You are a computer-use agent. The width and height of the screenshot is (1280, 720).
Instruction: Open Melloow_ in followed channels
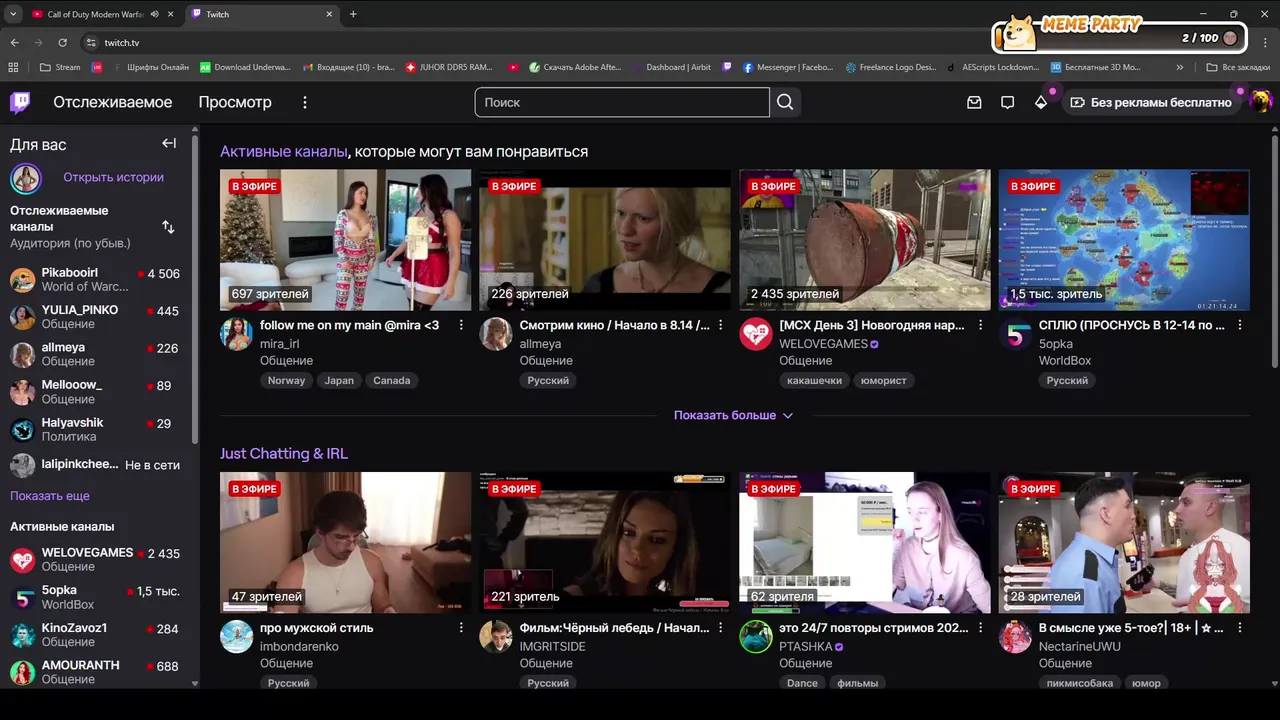click(95, 392)
